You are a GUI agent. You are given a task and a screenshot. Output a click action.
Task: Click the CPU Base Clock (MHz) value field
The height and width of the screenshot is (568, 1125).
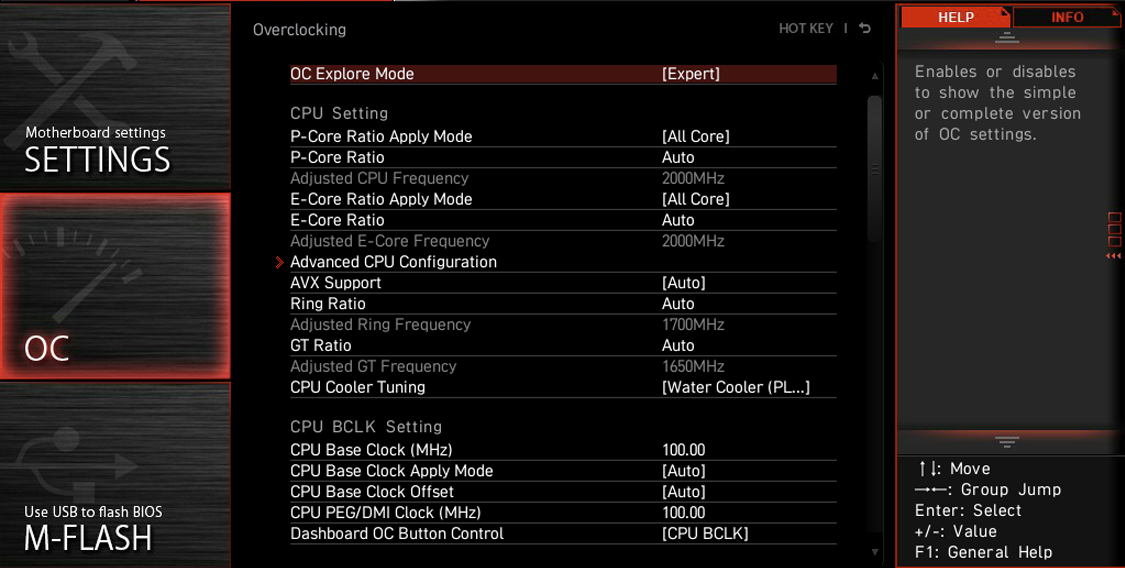(684, 450)
